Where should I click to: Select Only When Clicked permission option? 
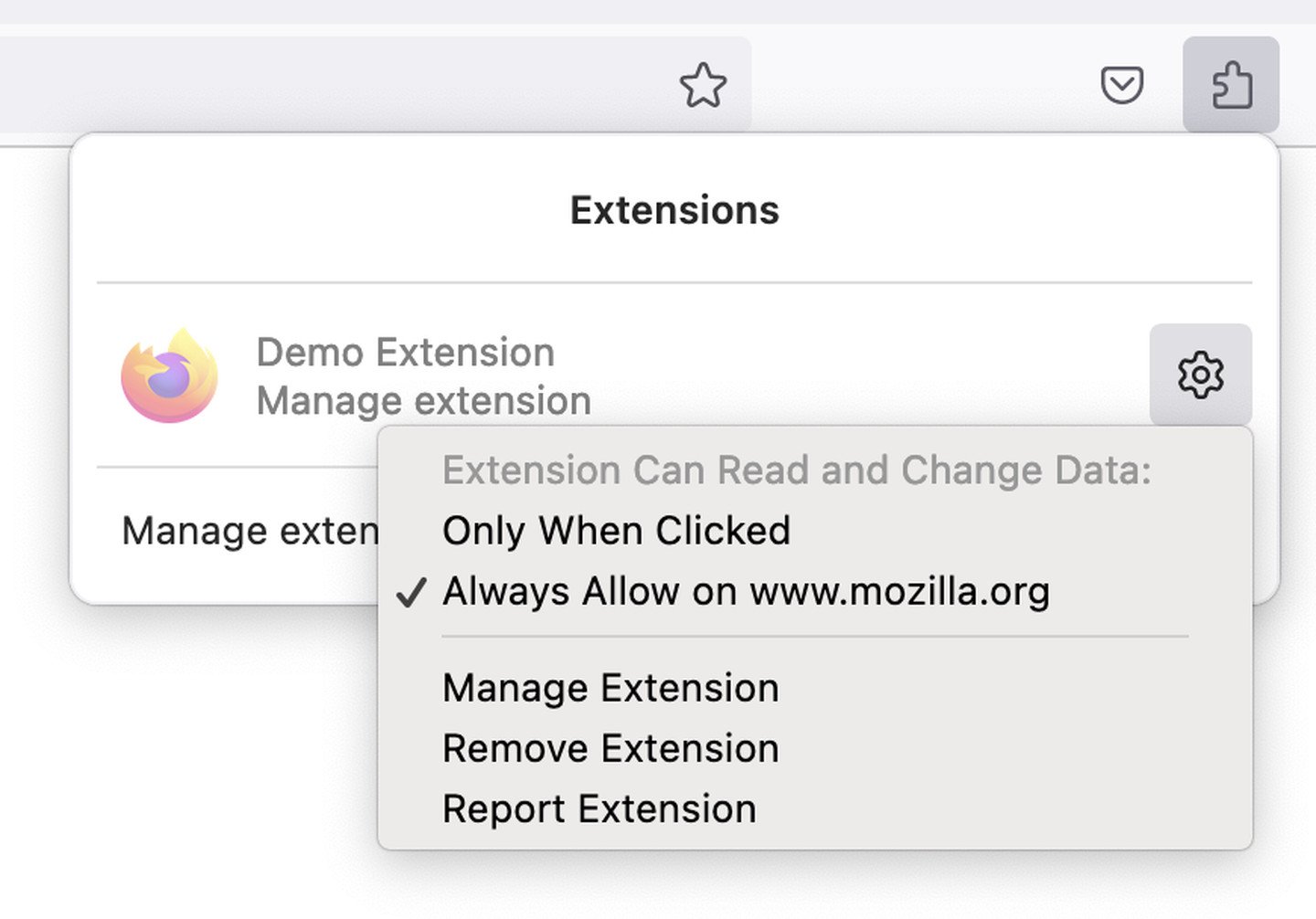(x=616, y=531)
